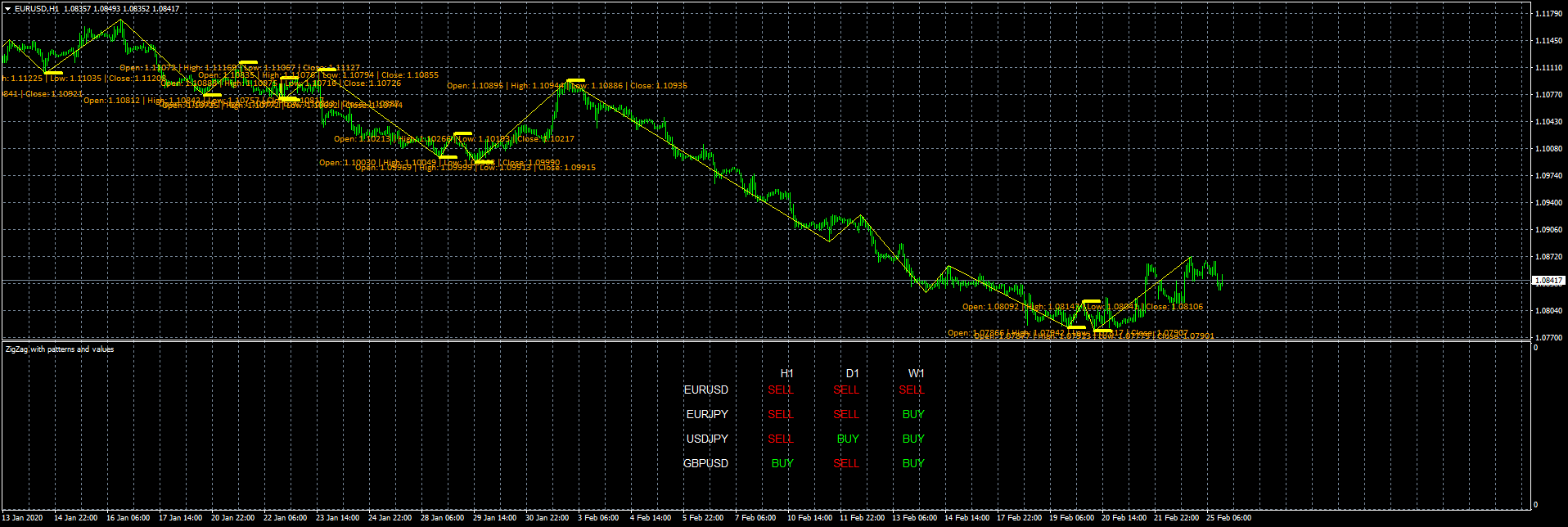Click the EURUSD,H1 chart title text
The image size is (1568, 527).
click(x=37, y=9)
